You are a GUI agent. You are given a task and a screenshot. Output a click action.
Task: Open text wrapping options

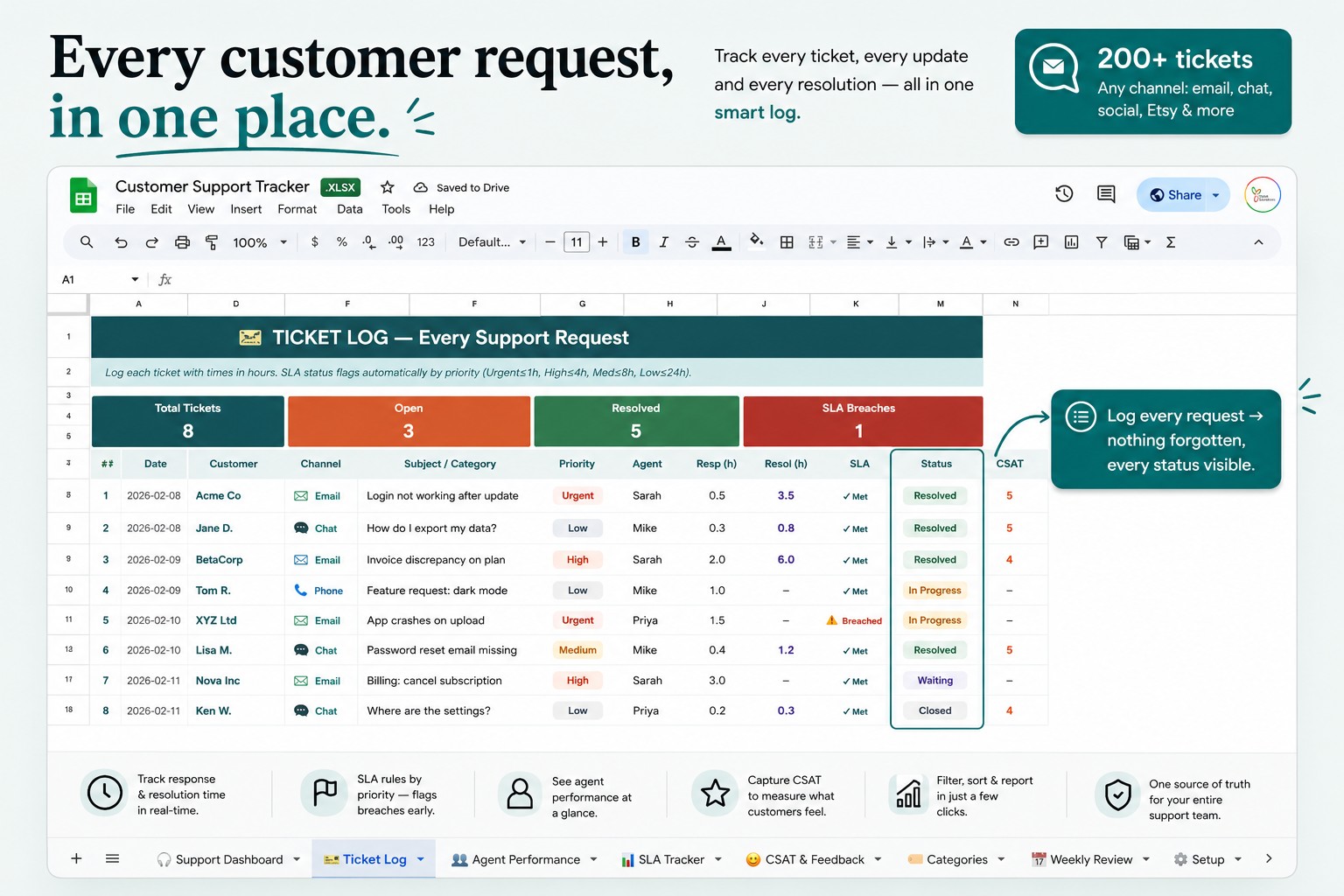[935, 242]
